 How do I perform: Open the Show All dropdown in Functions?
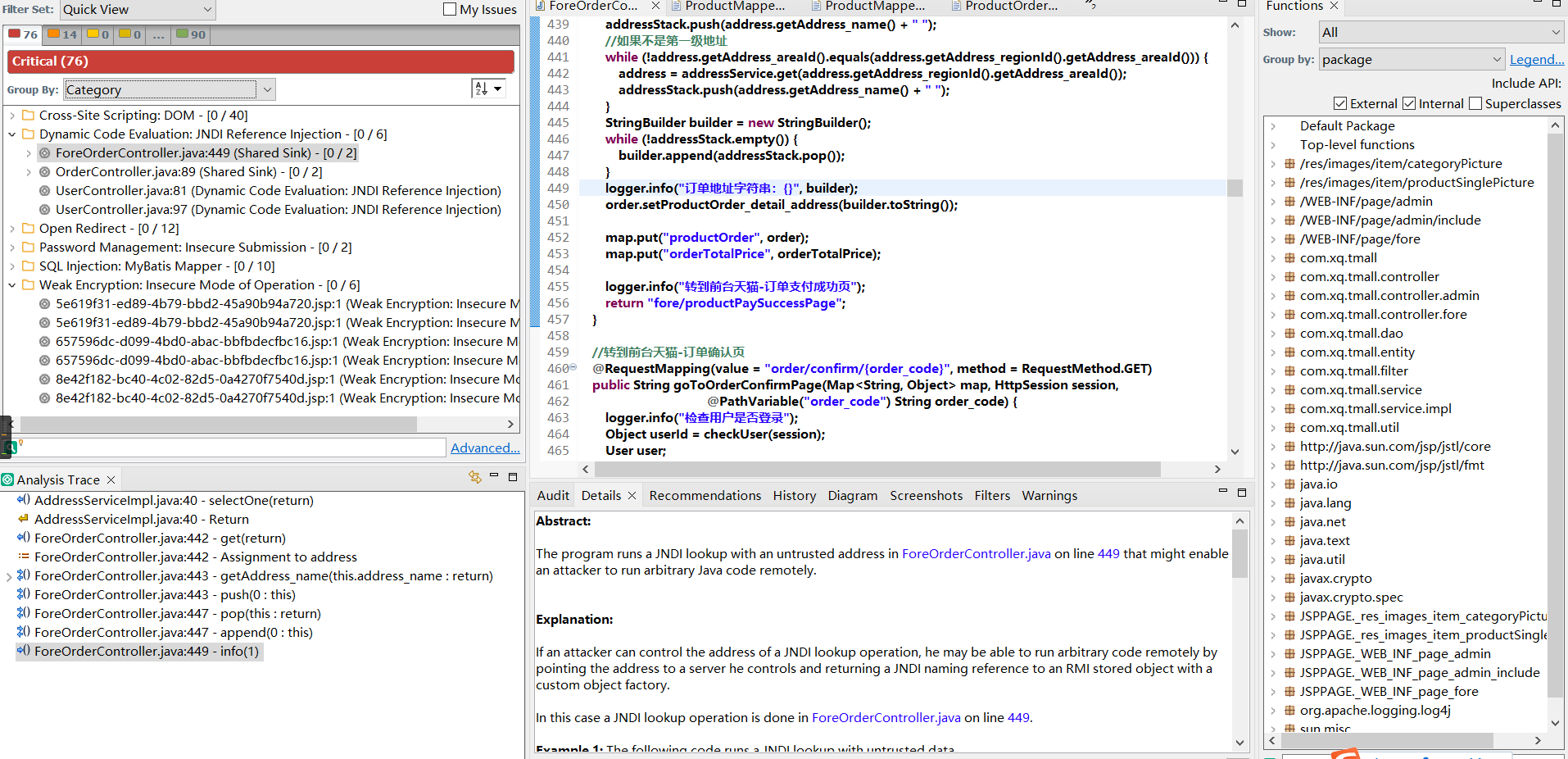point(1441,32)
